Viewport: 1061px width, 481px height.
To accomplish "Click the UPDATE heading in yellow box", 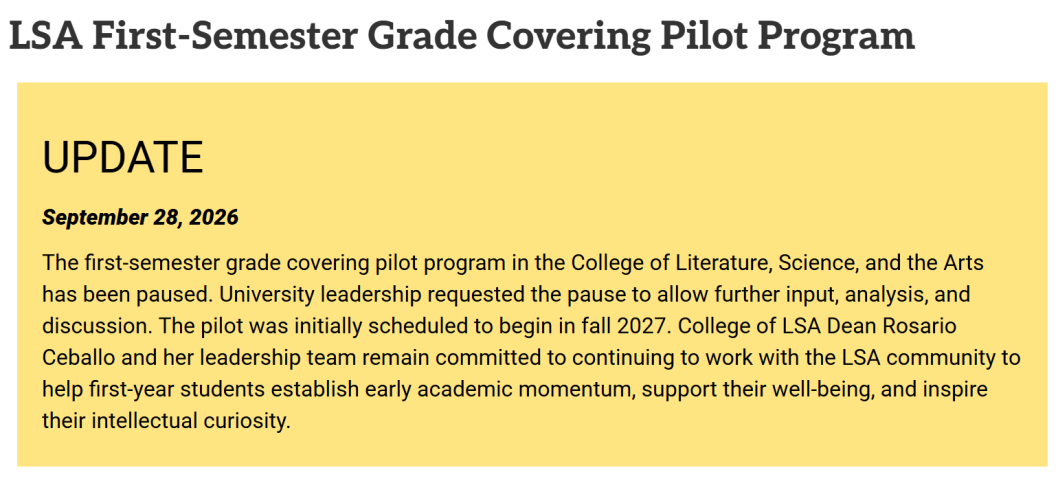I will click(122, 158).
